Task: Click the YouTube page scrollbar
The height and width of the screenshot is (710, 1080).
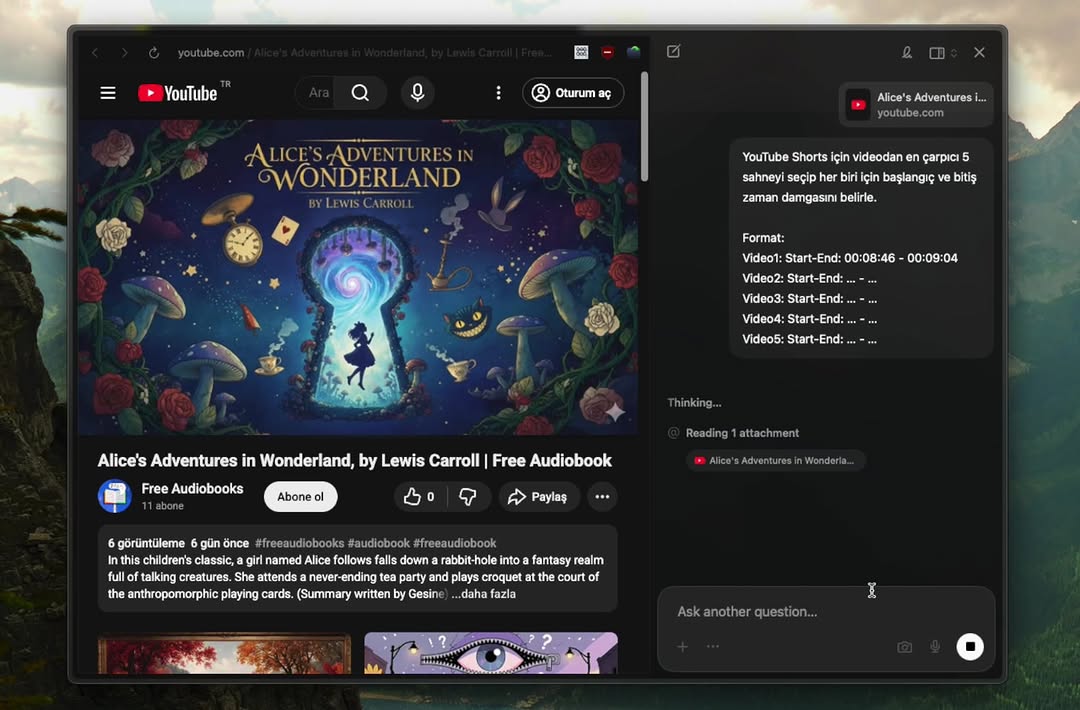Action: pos(644,127)
